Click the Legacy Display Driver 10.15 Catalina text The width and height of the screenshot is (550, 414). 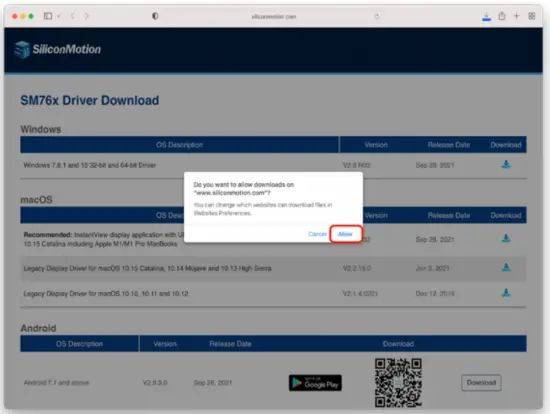(147, 268)
